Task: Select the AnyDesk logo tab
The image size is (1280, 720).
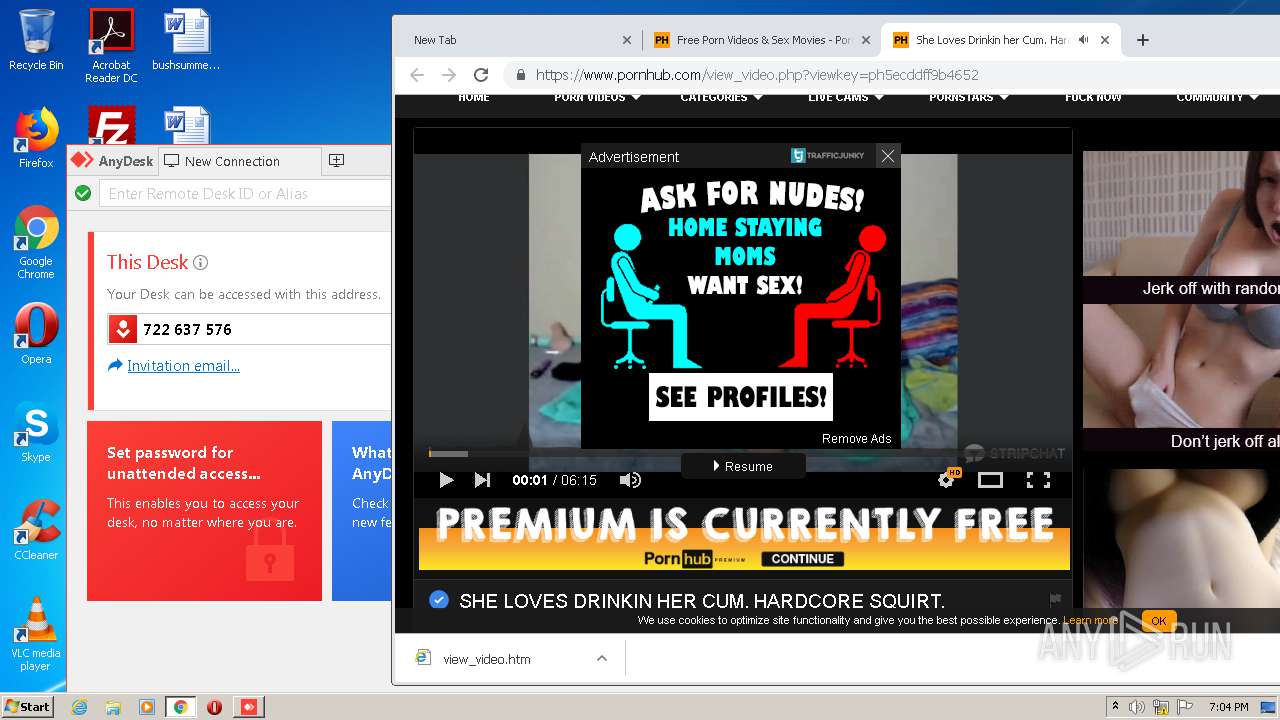Action: 112,161
